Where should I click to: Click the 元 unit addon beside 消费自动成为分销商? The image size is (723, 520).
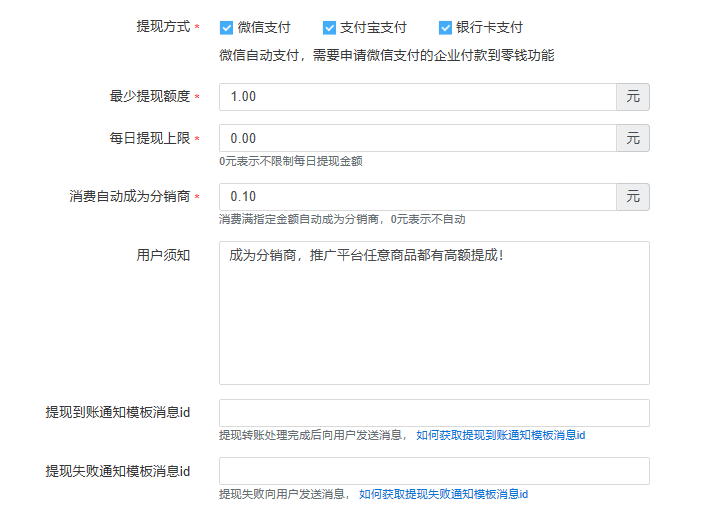pyautogui.click(x=633, y=197)
